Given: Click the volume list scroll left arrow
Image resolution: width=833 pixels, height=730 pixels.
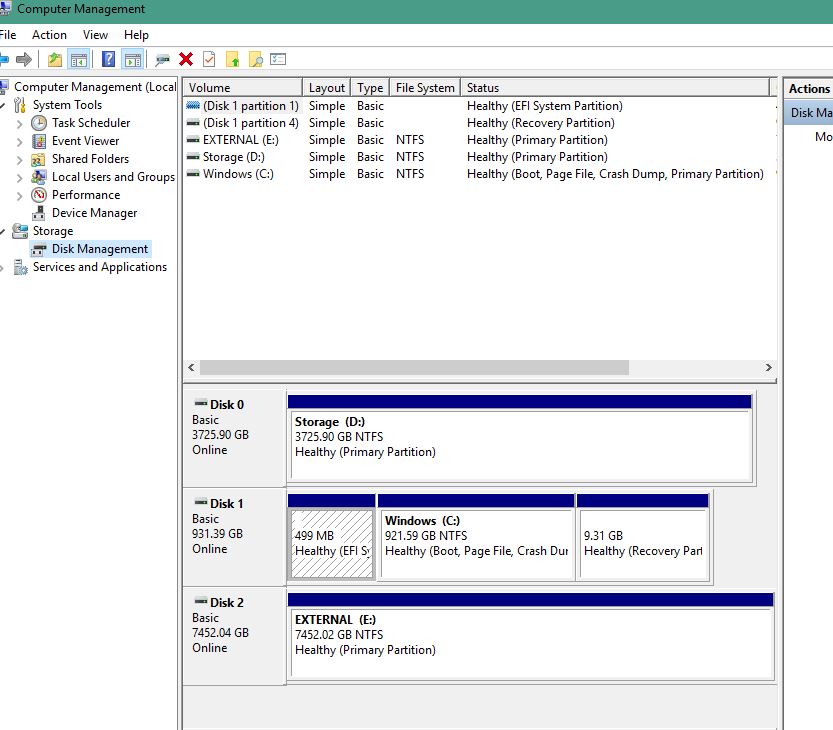Looking at the screenshot, I should [x=191, y=367].
